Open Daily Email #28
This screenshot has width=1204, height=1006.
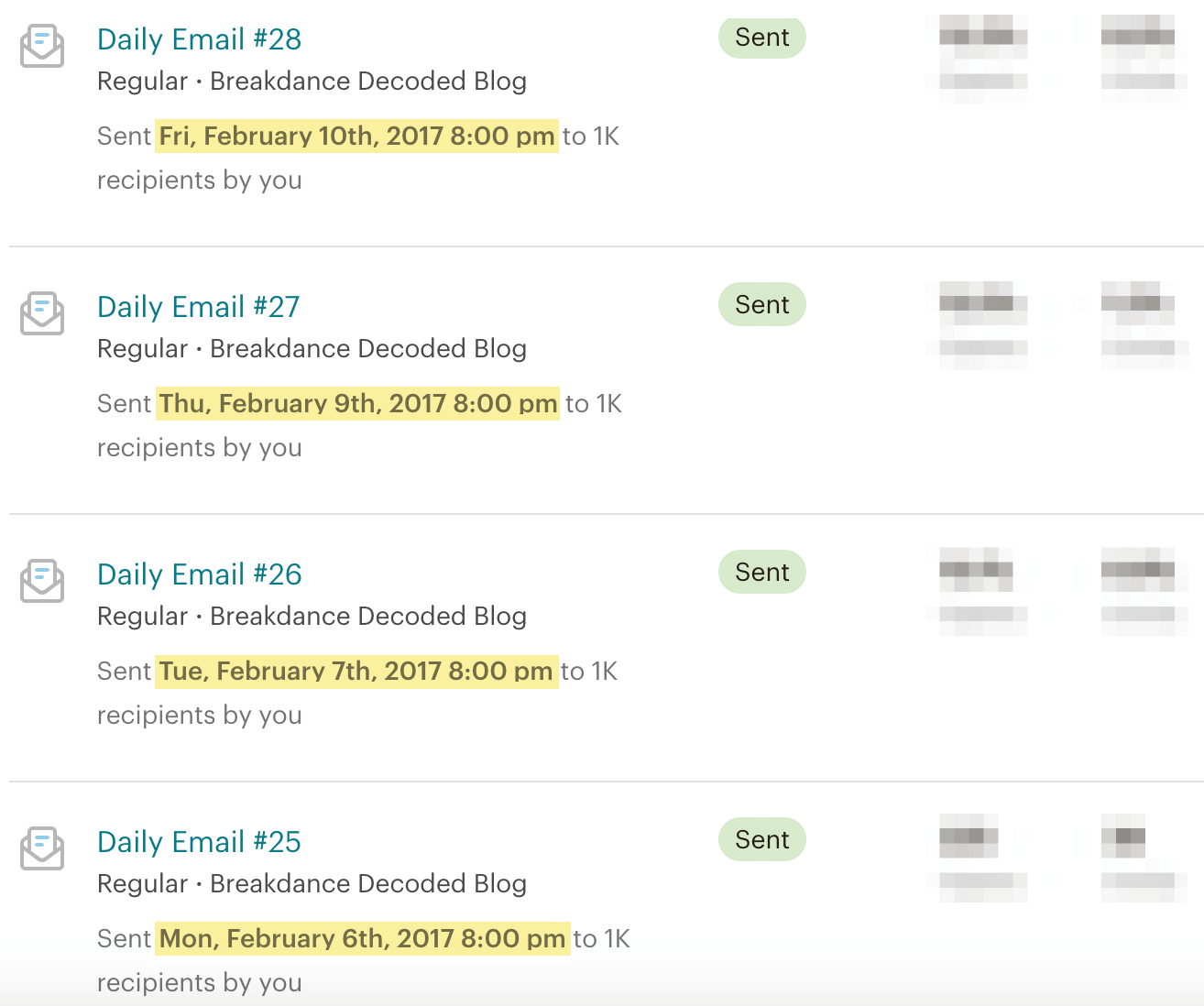[x=199, y=39]
